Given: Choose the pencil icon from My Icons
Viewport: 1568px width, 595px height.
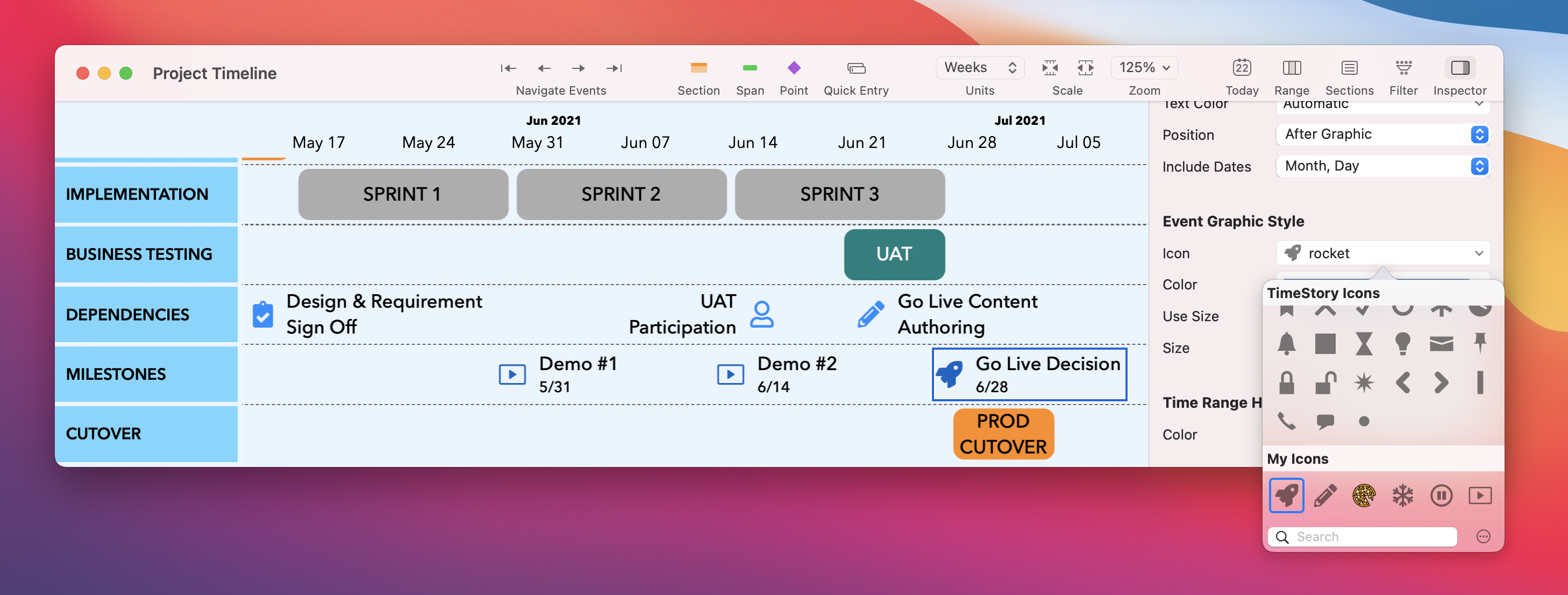Looking at the screenshot, I should coord(1325,495).
